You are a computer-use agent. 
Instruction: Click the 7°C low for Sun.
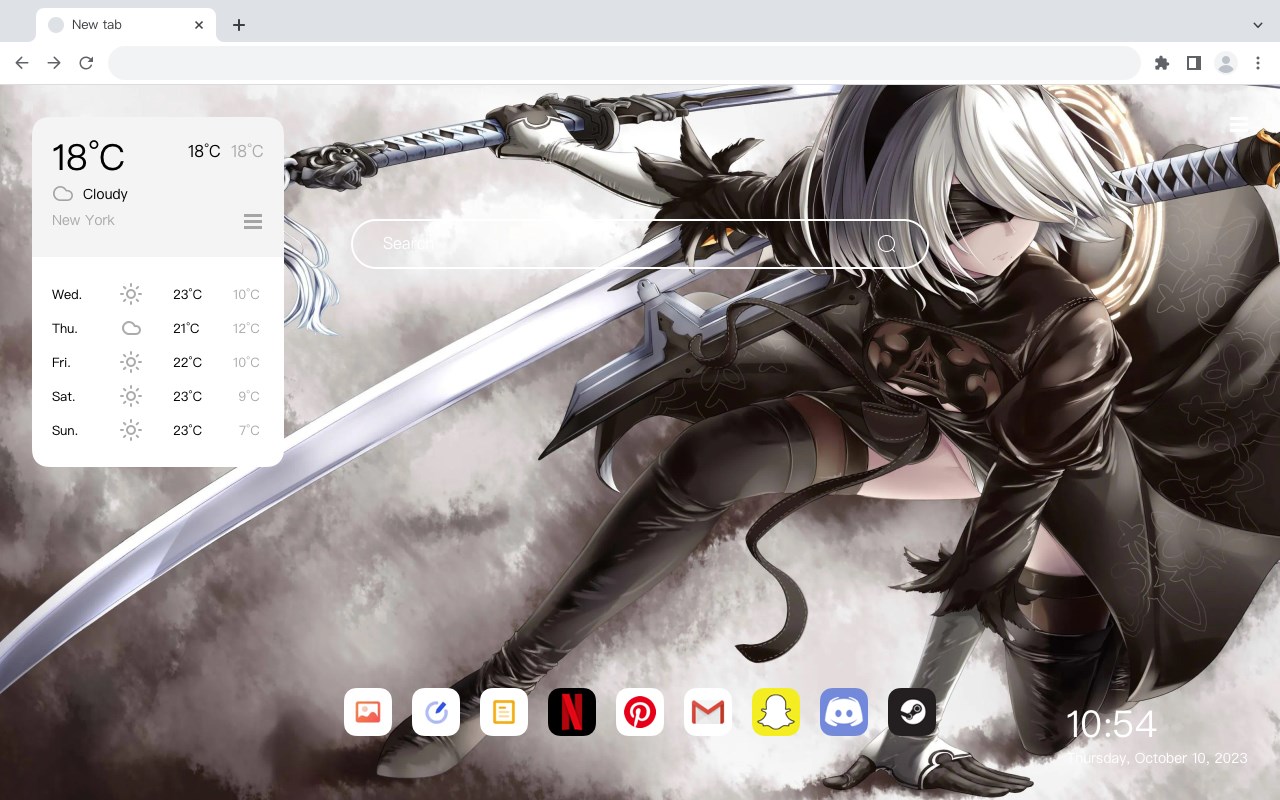[x=249, y=430]
